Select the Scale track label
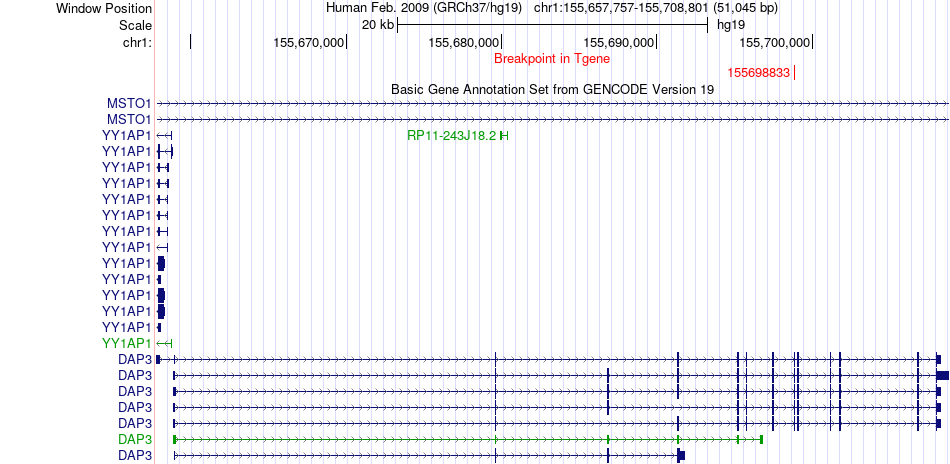950x464 pixels. 135,25
